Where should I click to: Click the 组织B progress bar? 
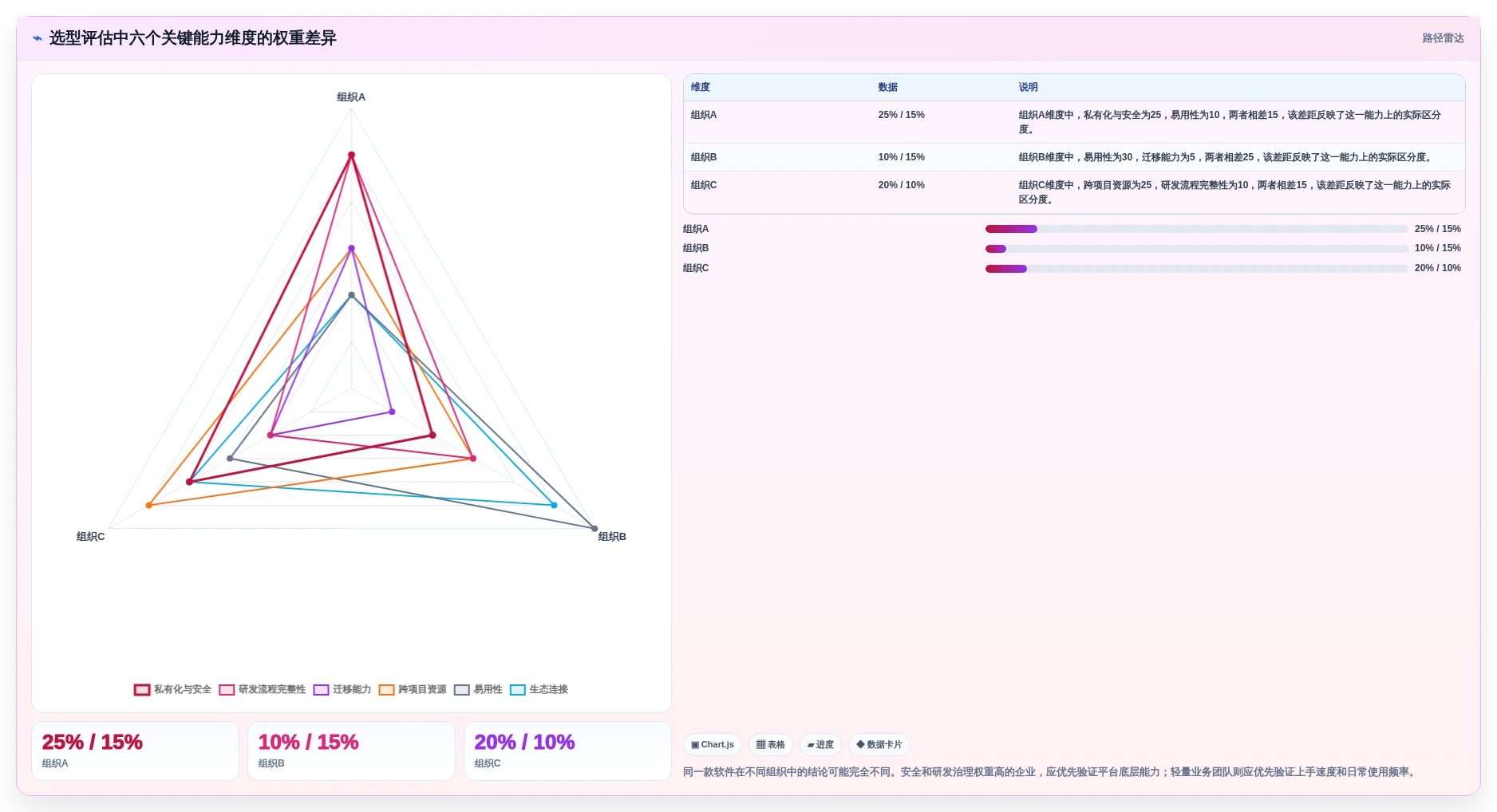click(x=1196, y=249)
